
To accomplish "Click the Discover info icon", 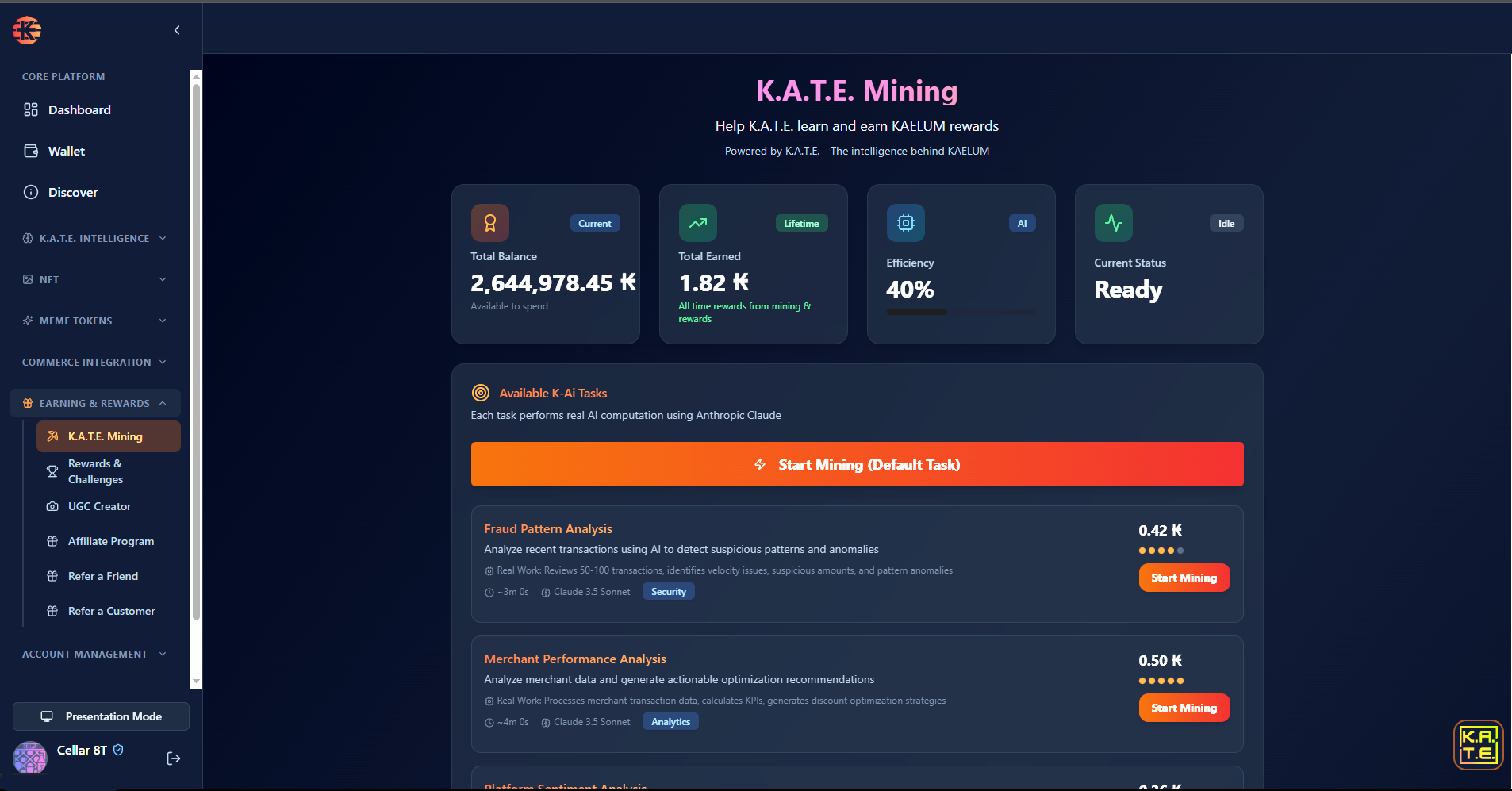I will [x=31, y=192].
